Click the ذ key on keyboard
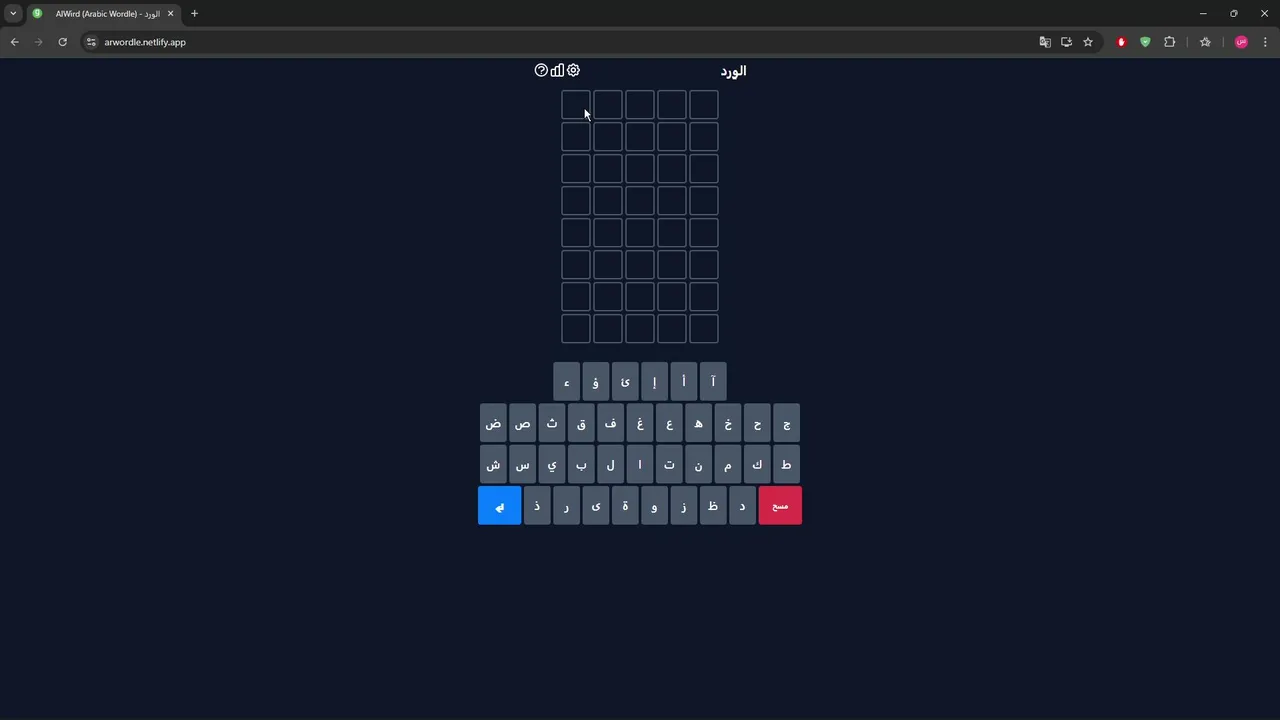Image resolution: width=1280 pixels, height=720 pixels. point(537,506)
